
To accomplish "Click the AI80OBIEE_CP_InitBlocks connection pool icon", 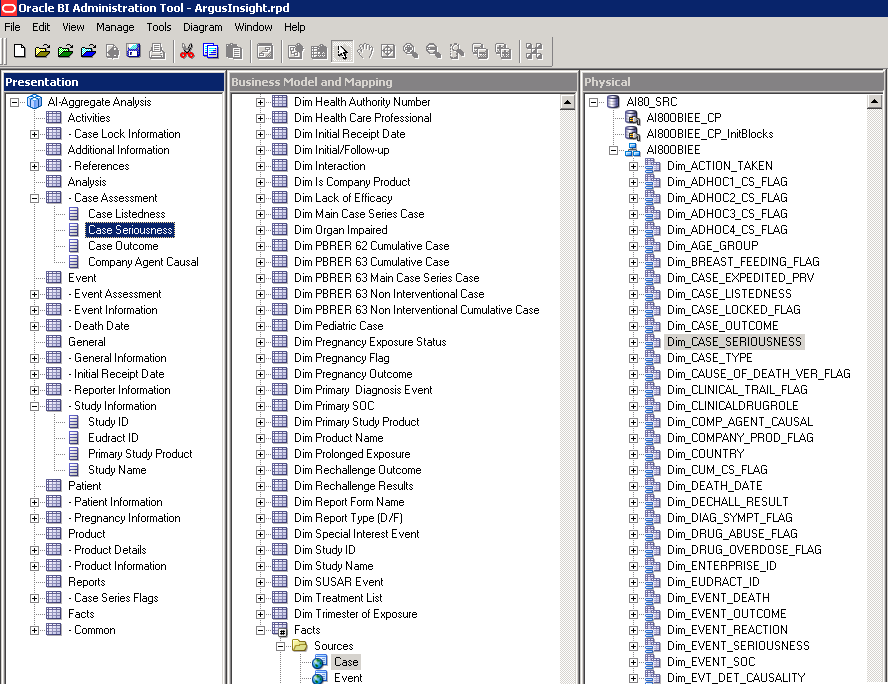I will [632, 134].
